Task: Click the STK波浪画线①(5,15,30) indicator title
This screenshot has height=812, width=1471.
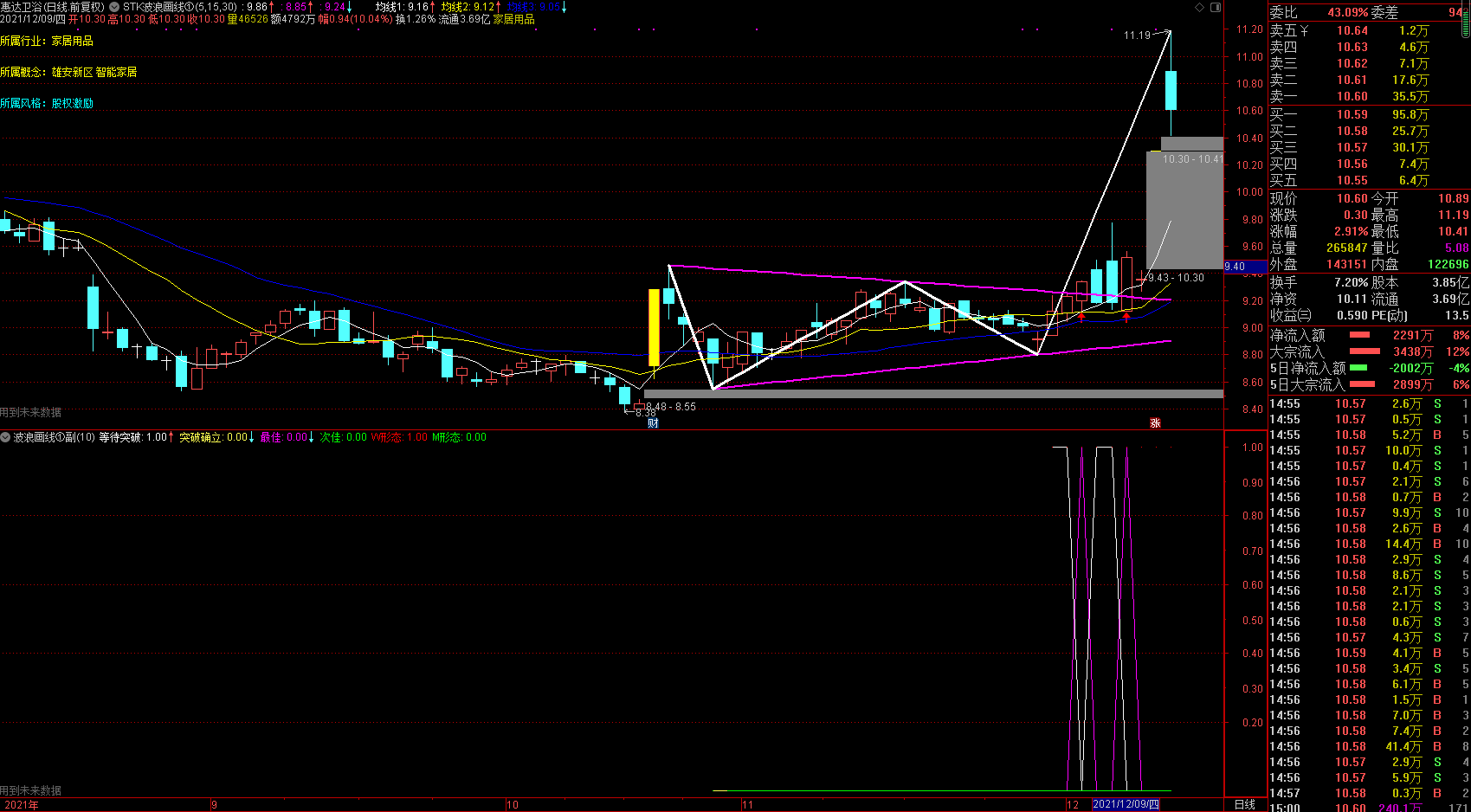Action: click(180, 7)
